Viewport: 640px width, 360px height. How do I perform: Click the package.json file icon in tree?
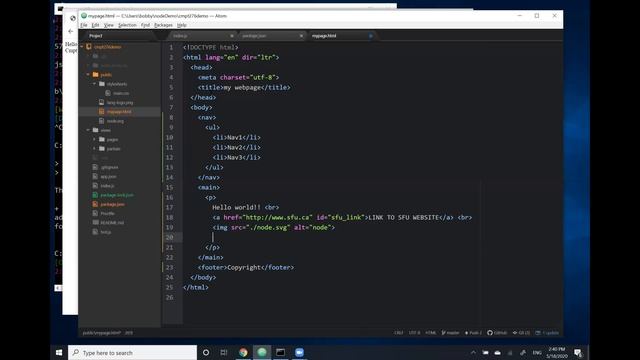[x=95, y=204]
